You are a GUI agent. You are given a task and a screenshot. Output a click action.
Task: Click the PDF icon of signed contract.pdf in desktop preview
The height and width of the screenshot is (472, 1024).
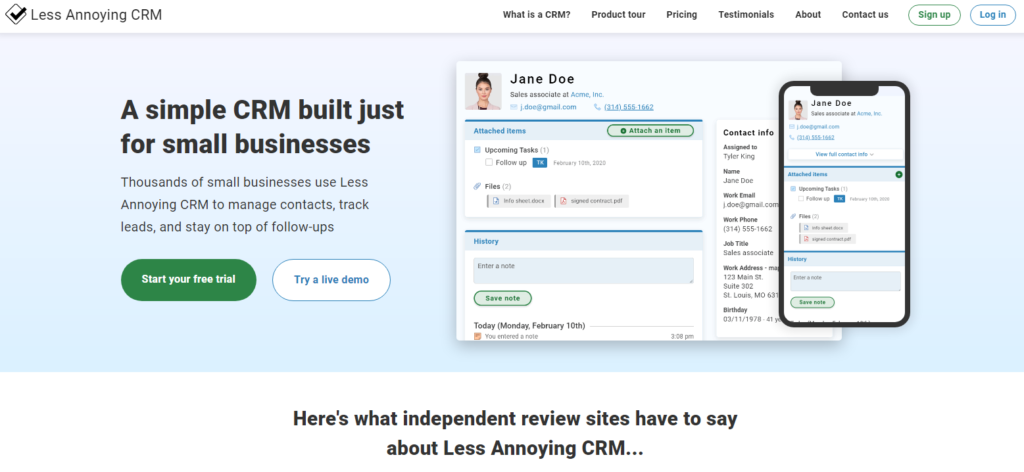[x=564, y=201]
